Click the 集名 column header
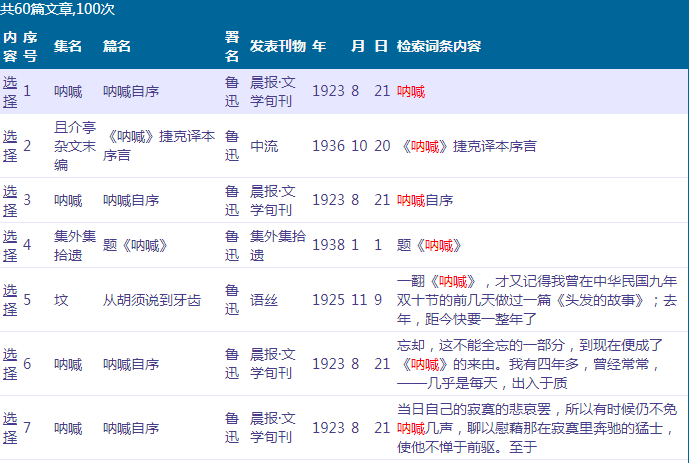 pyautogui.click(x=68, y=47)
